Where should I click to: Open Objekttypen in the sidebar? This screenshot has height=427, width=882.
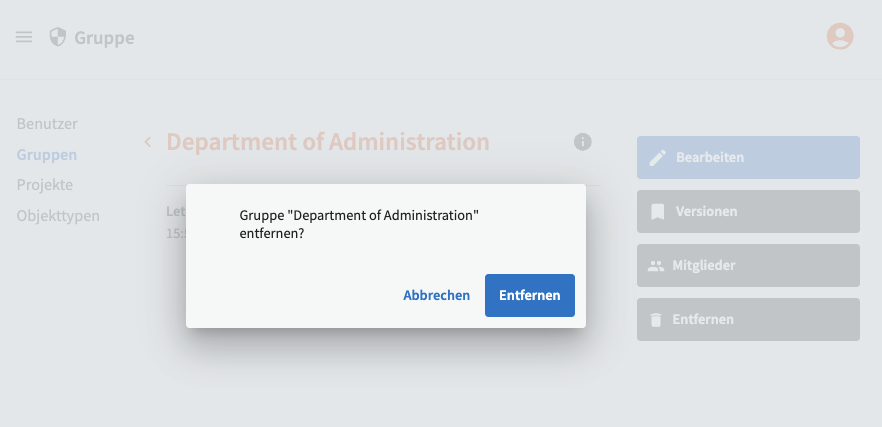[x=58, y=215]
